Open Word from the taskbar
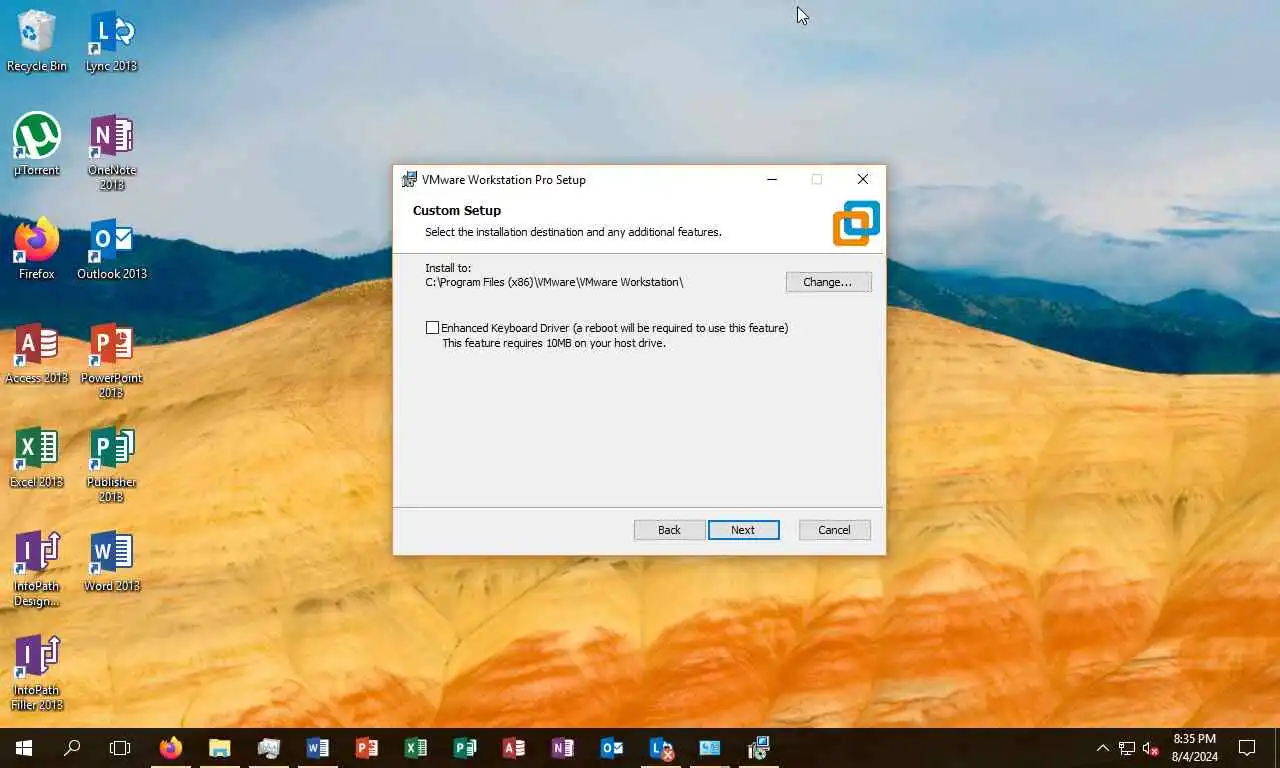The image size is (1280, 768). pos(318,748)
